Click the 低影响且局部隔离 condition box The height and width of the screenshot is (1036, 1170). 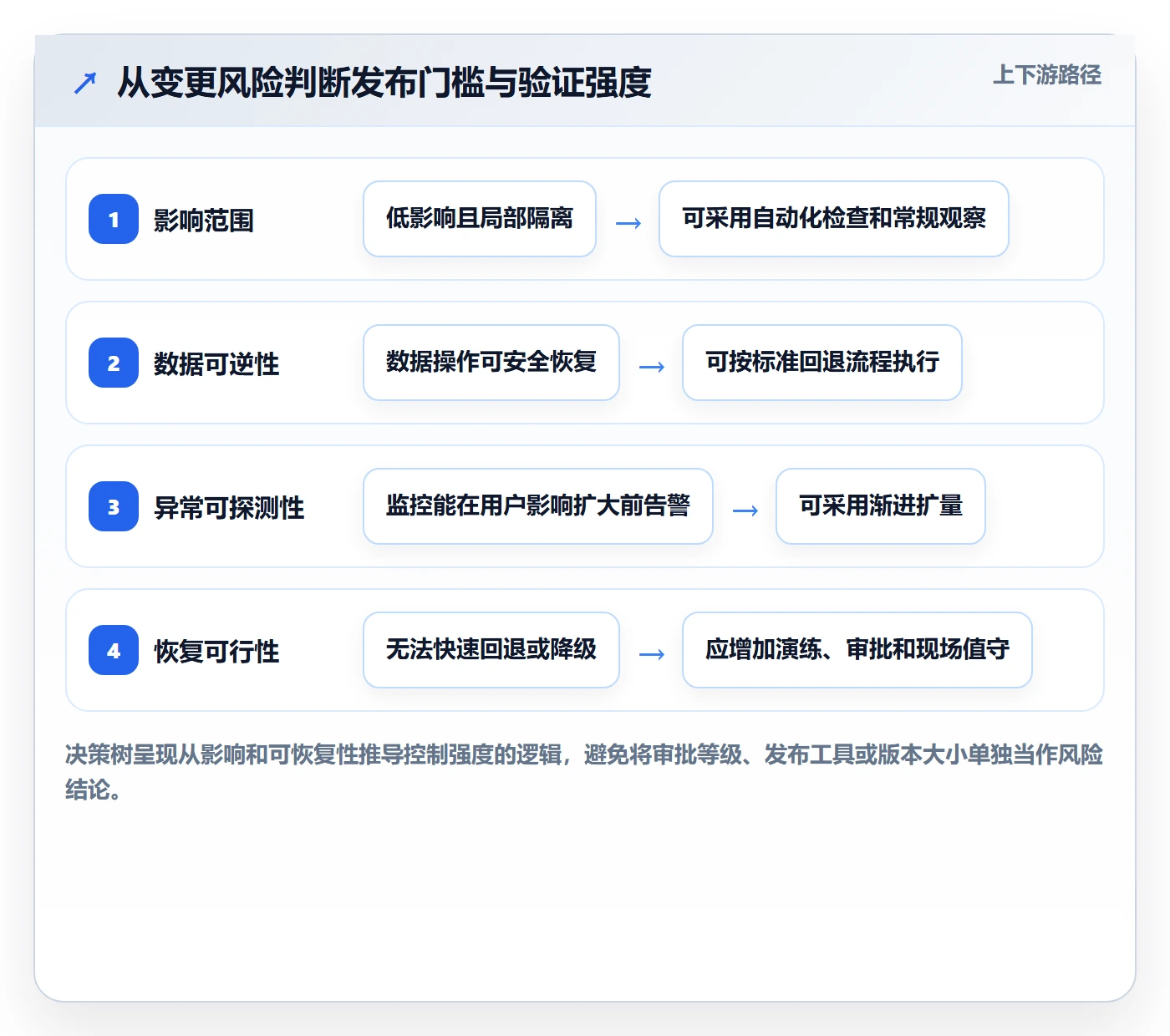480,219
